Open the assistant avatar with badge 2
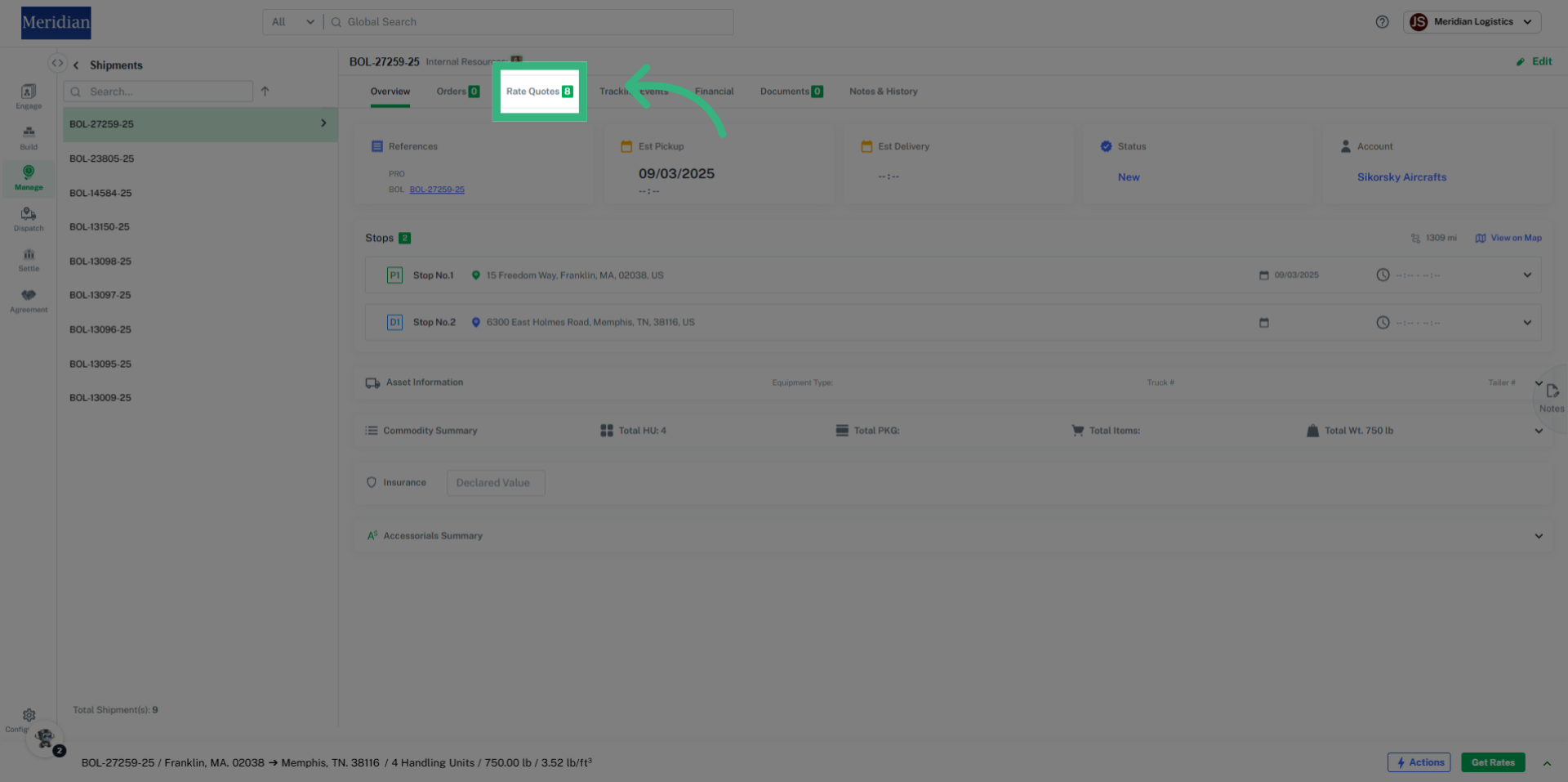This screenshot has width=1568, height=782. click(x=46, y=740)
